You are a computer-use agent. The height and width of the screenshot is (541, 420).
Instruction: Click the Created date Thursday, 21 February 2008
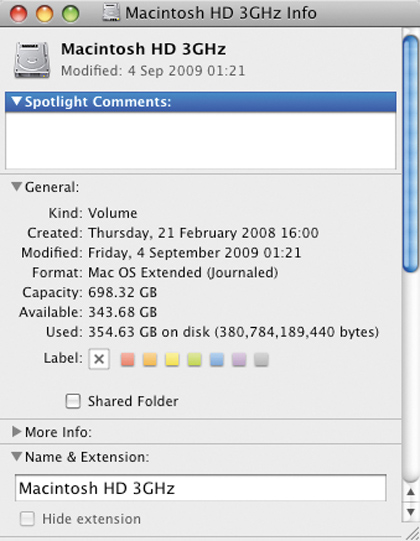click(x=203, y=233)
